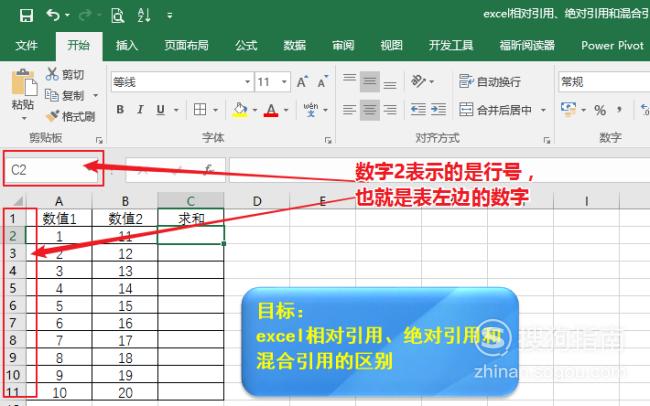Click the wén phonetic guide icon

pos(311,109)
